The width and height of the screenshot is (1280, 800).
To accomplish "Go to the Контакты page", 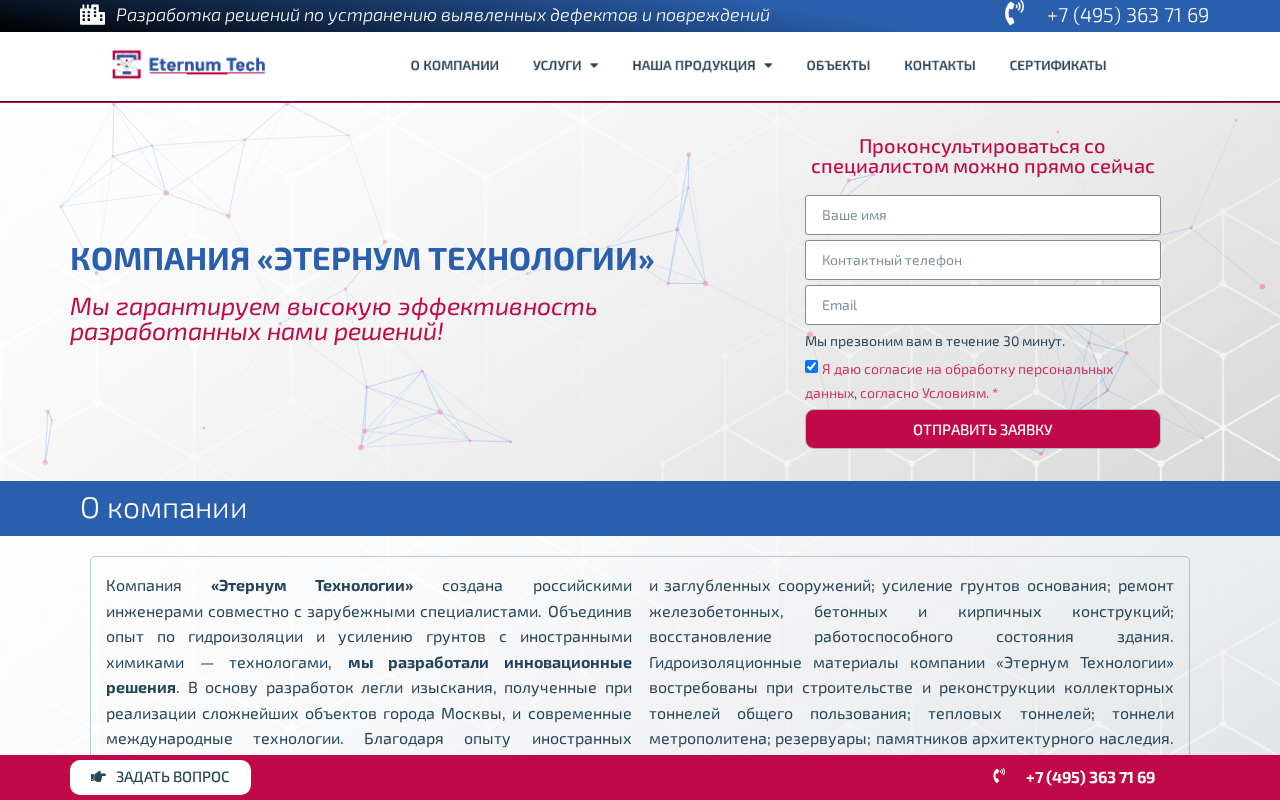I will 939,66.
